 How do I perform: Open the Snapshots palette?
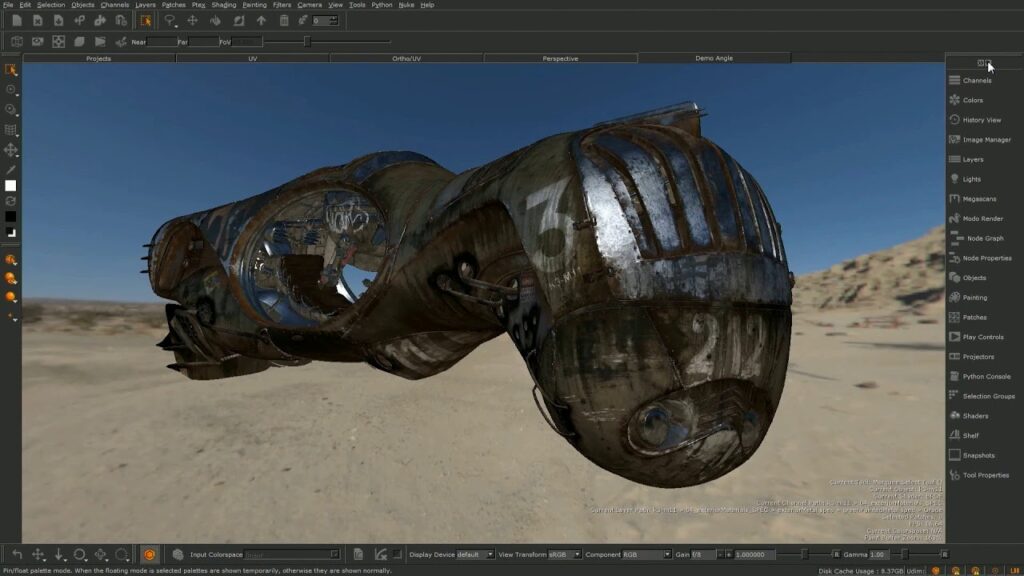click(978, 455)
